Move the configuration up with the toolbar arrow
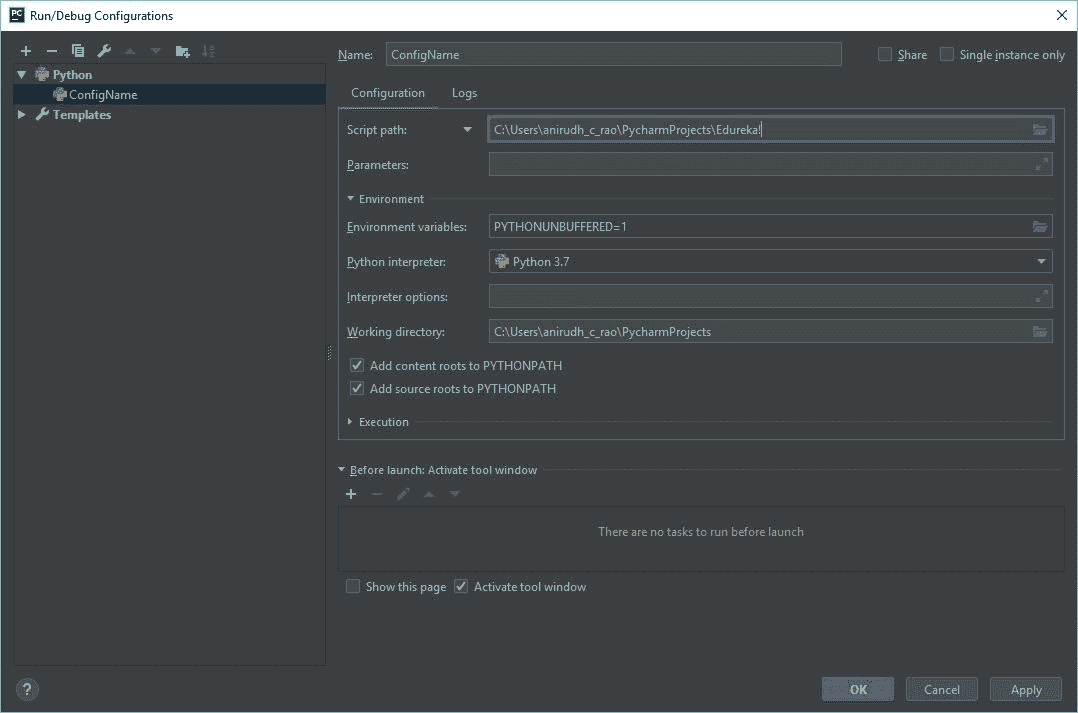Image resolution: width=1078 pixels, height=713 pixels. (x=130, y=51)
